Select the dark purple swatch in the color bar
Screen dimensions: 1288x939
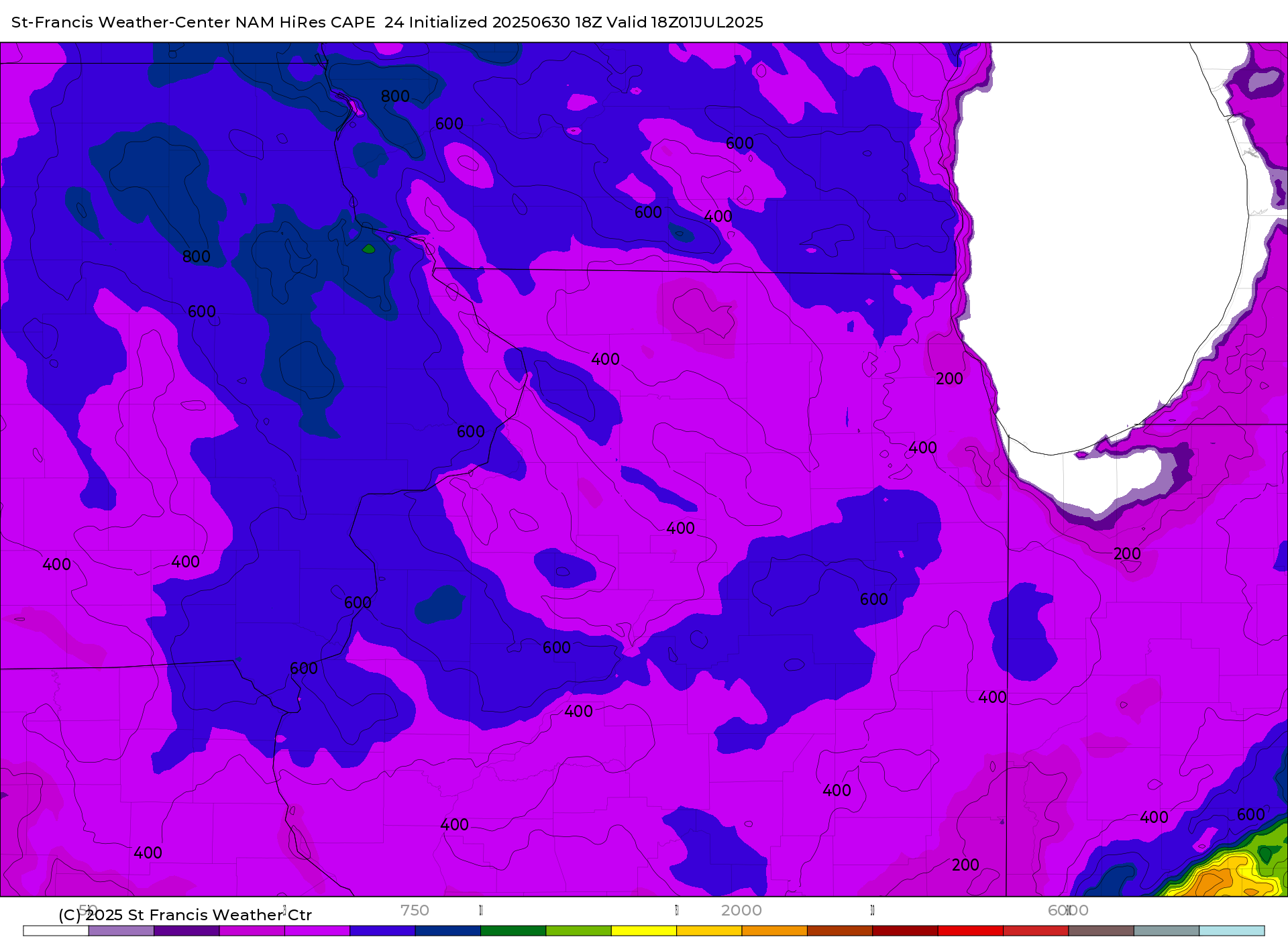186,931
